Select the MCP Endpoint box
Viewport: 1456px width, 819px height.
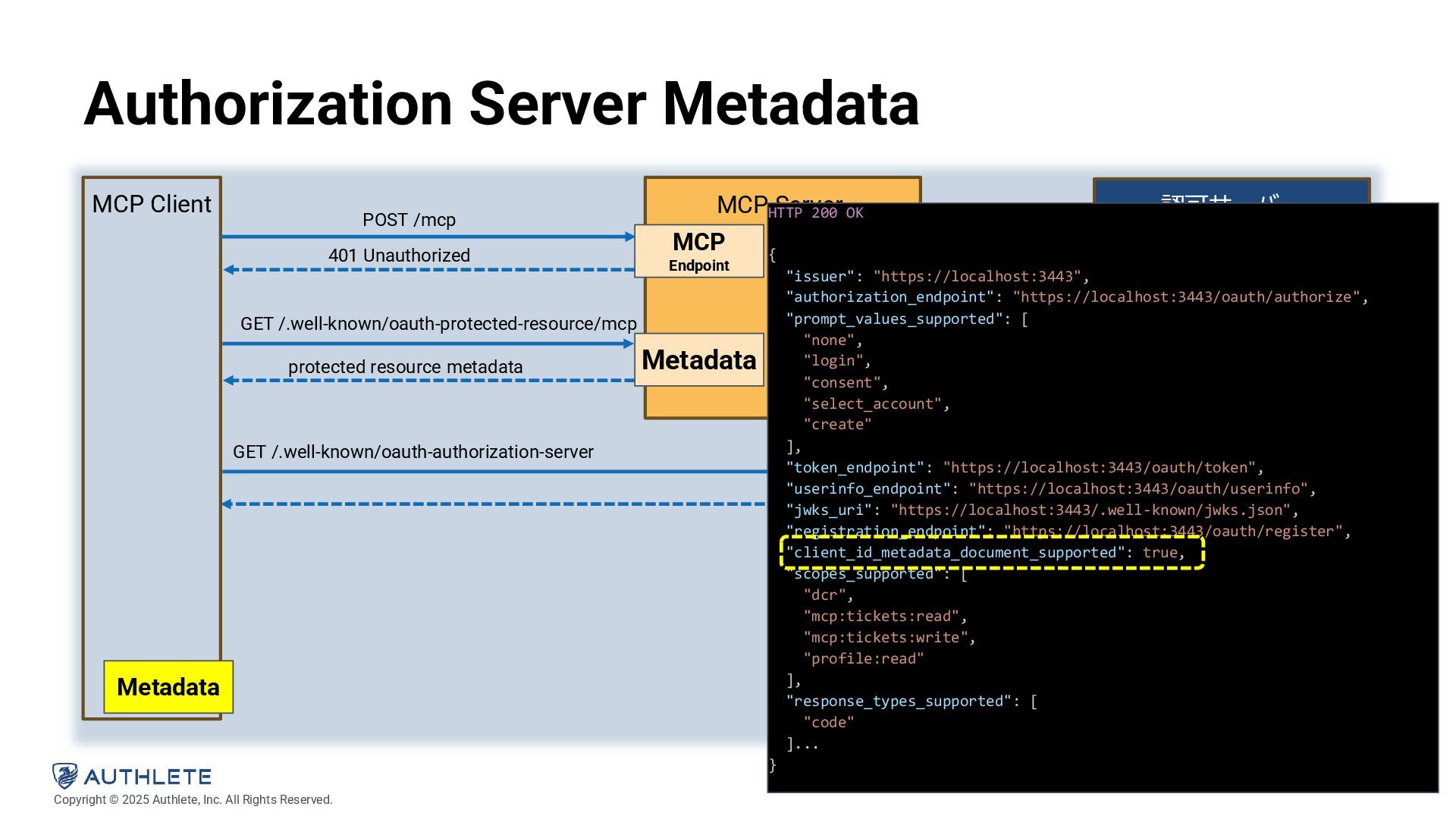click(x=698, y=251)
